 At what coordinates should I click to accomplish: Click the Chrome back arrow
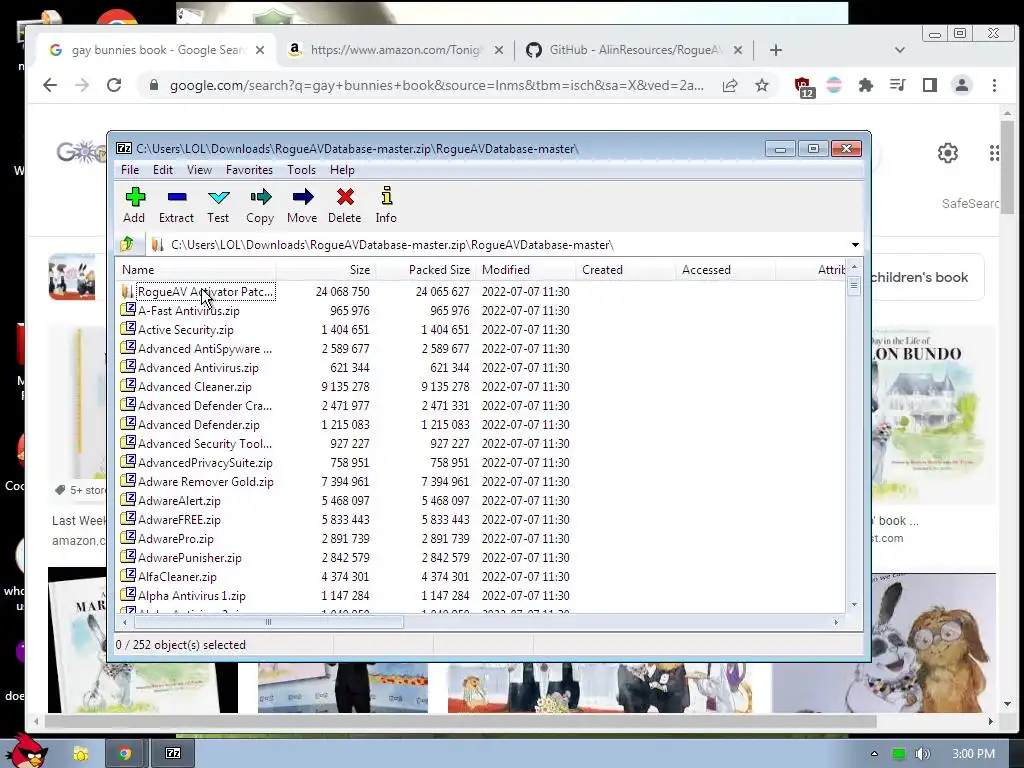[50, 85]
